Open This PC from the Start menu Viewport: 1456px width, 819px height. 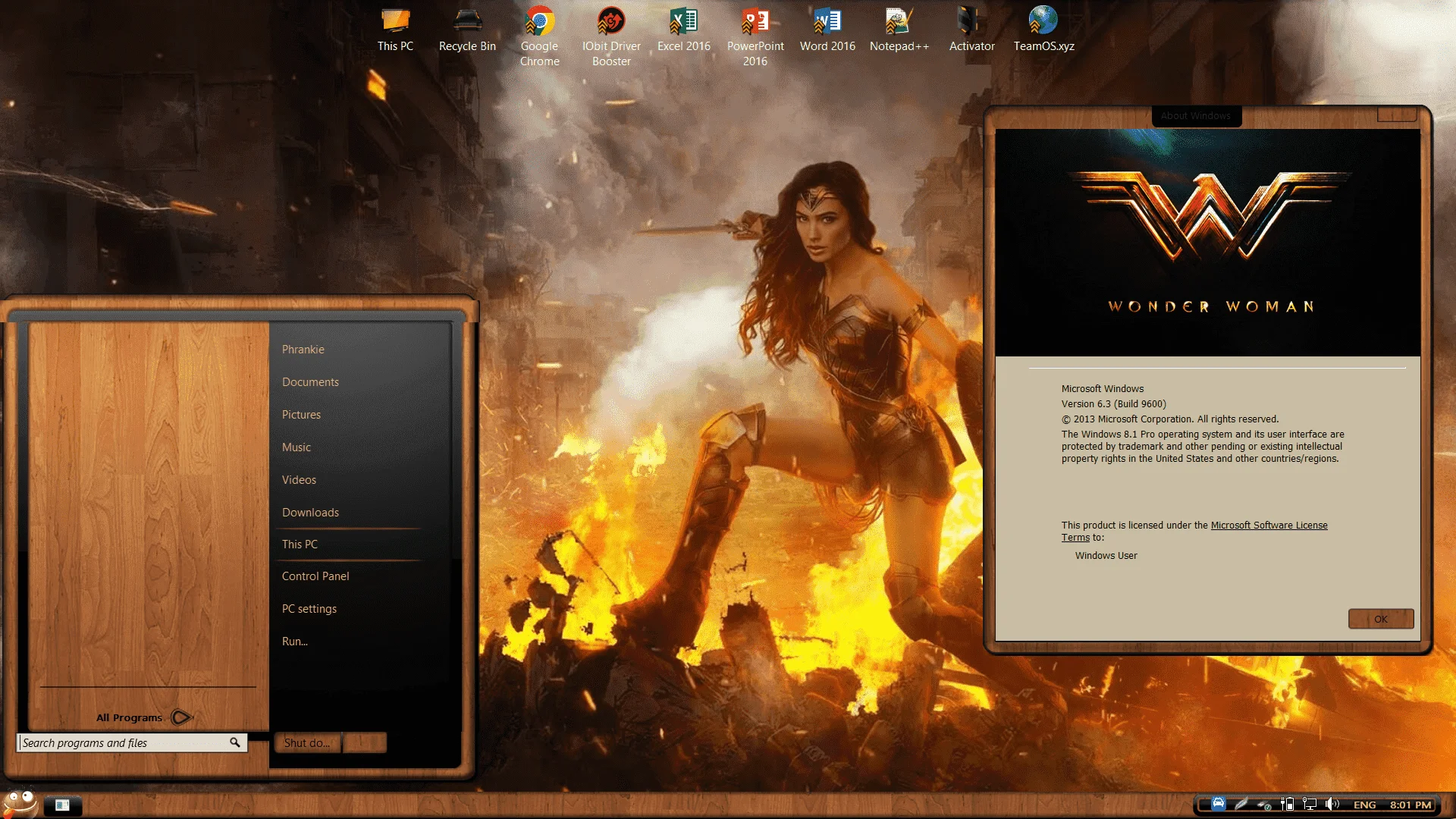click(x=300, y=544)
